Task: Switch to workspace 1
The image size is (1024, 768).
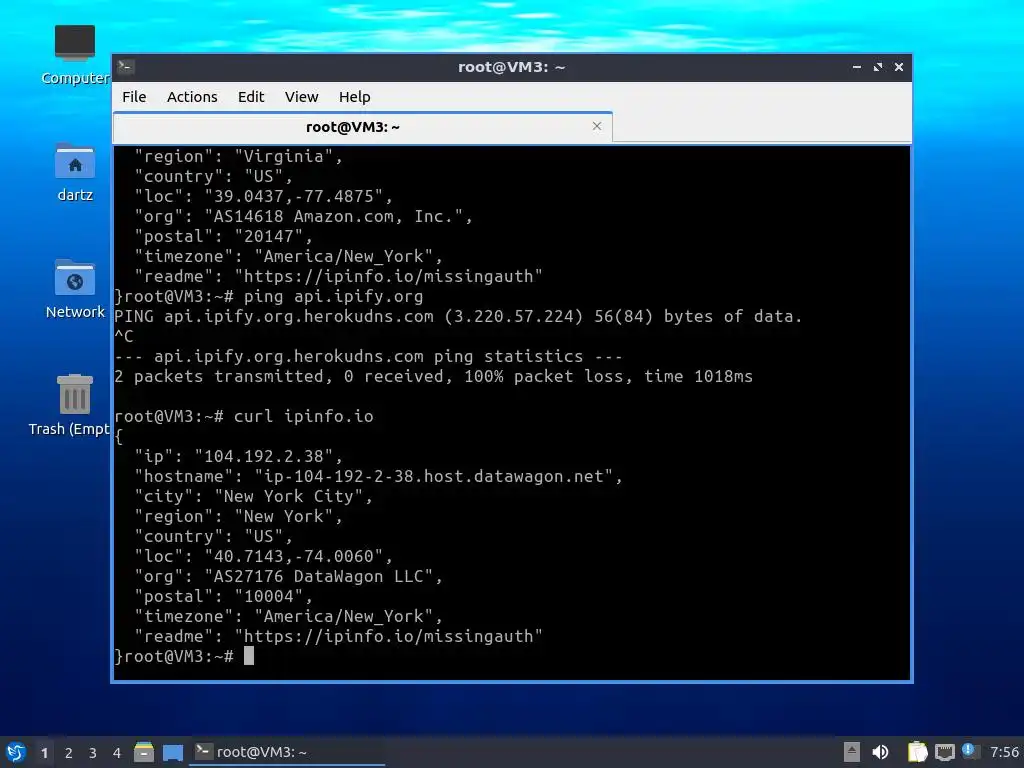Action: click(44, 753)
